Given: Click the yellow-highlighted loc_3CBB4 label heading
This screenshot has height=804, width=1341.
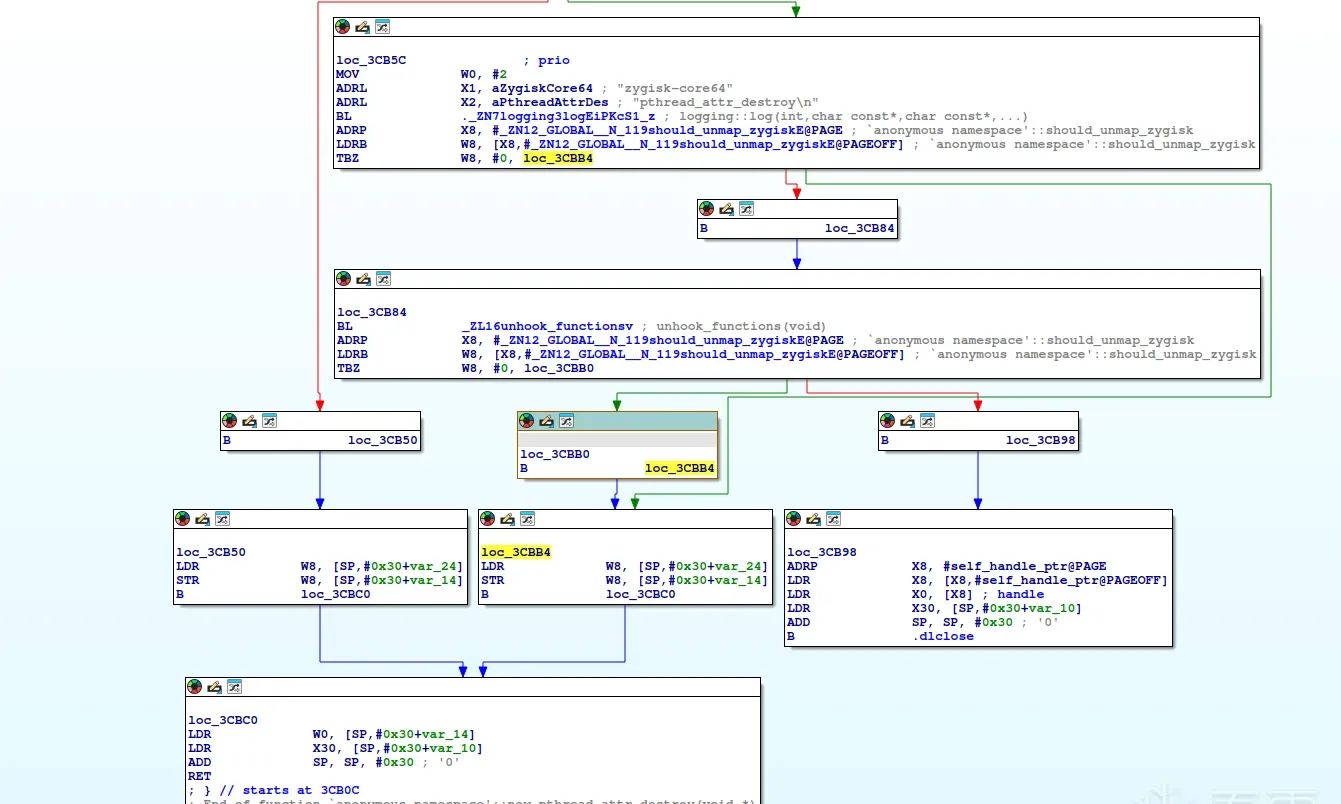Looking at the screenshot, I should pyautogui.click(x=516, y=552).
